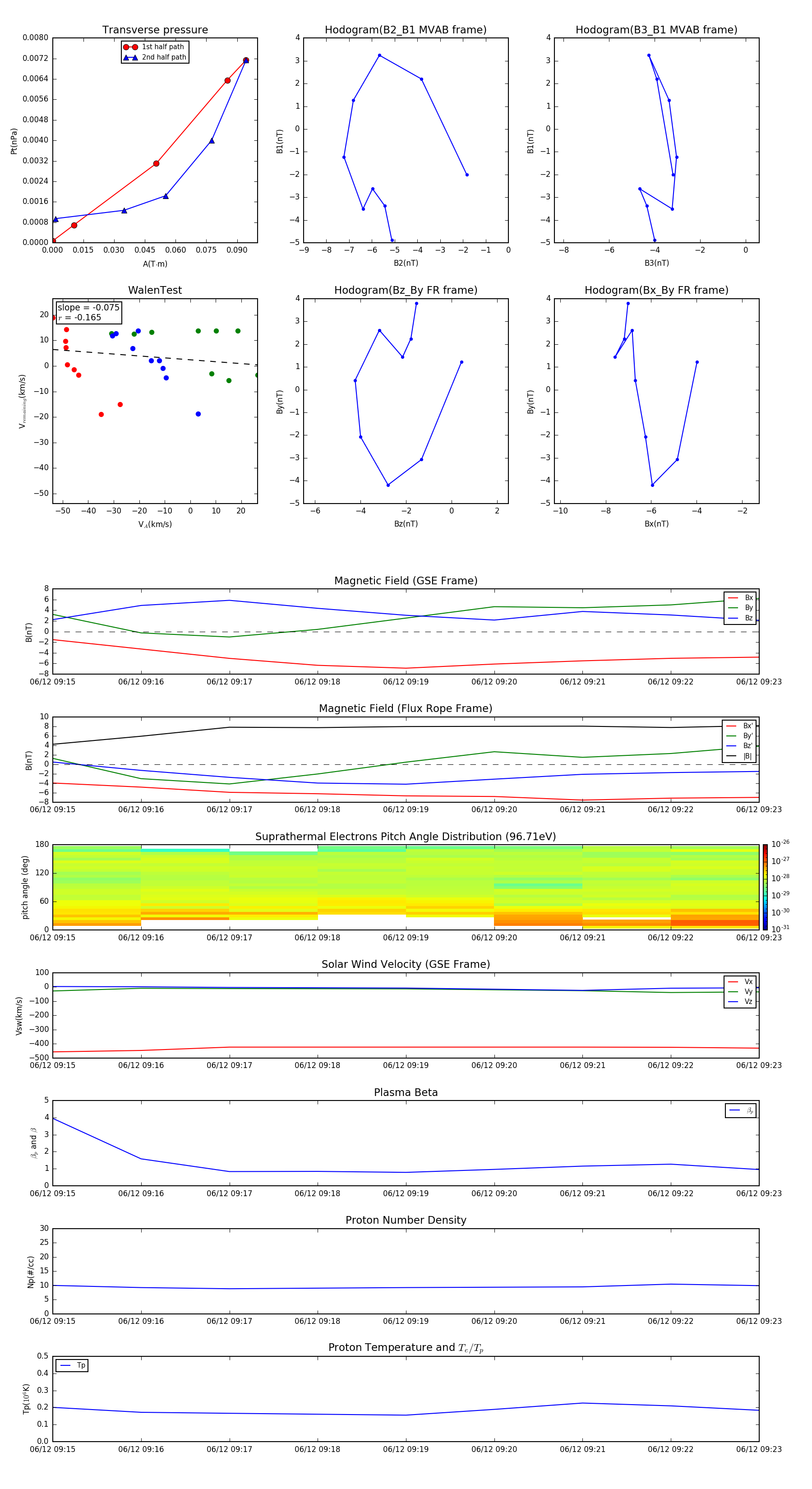This screenshot has height=1489, width=812.
Task: Click the red Vx line in Solar Wind Velocity plot
Action: tap(406, 1047)
